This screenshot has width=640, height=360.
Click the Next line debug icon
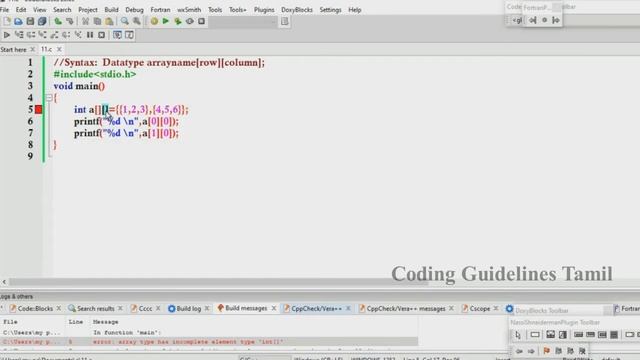pos(31,35)
